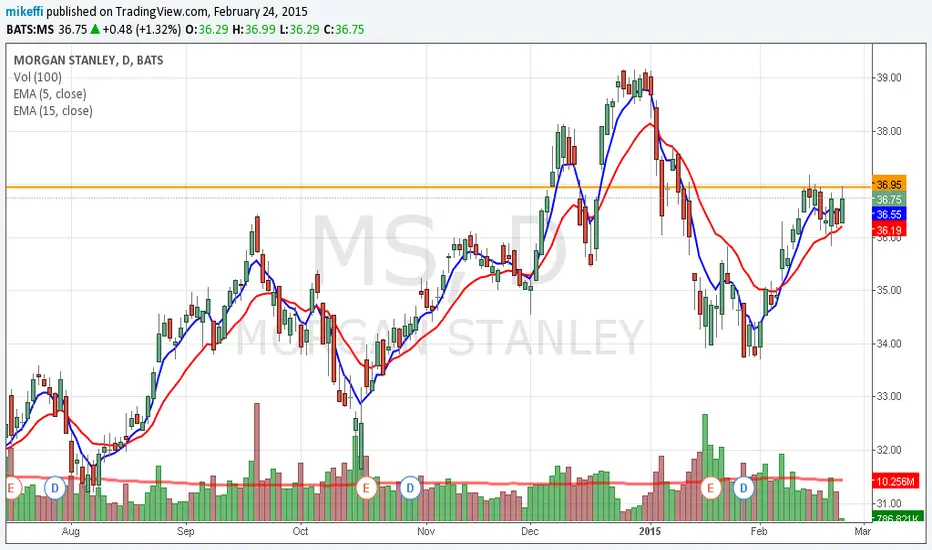Click the 'Vol (100)' indicator legend

pyautogui.click(x=37, y=77)
